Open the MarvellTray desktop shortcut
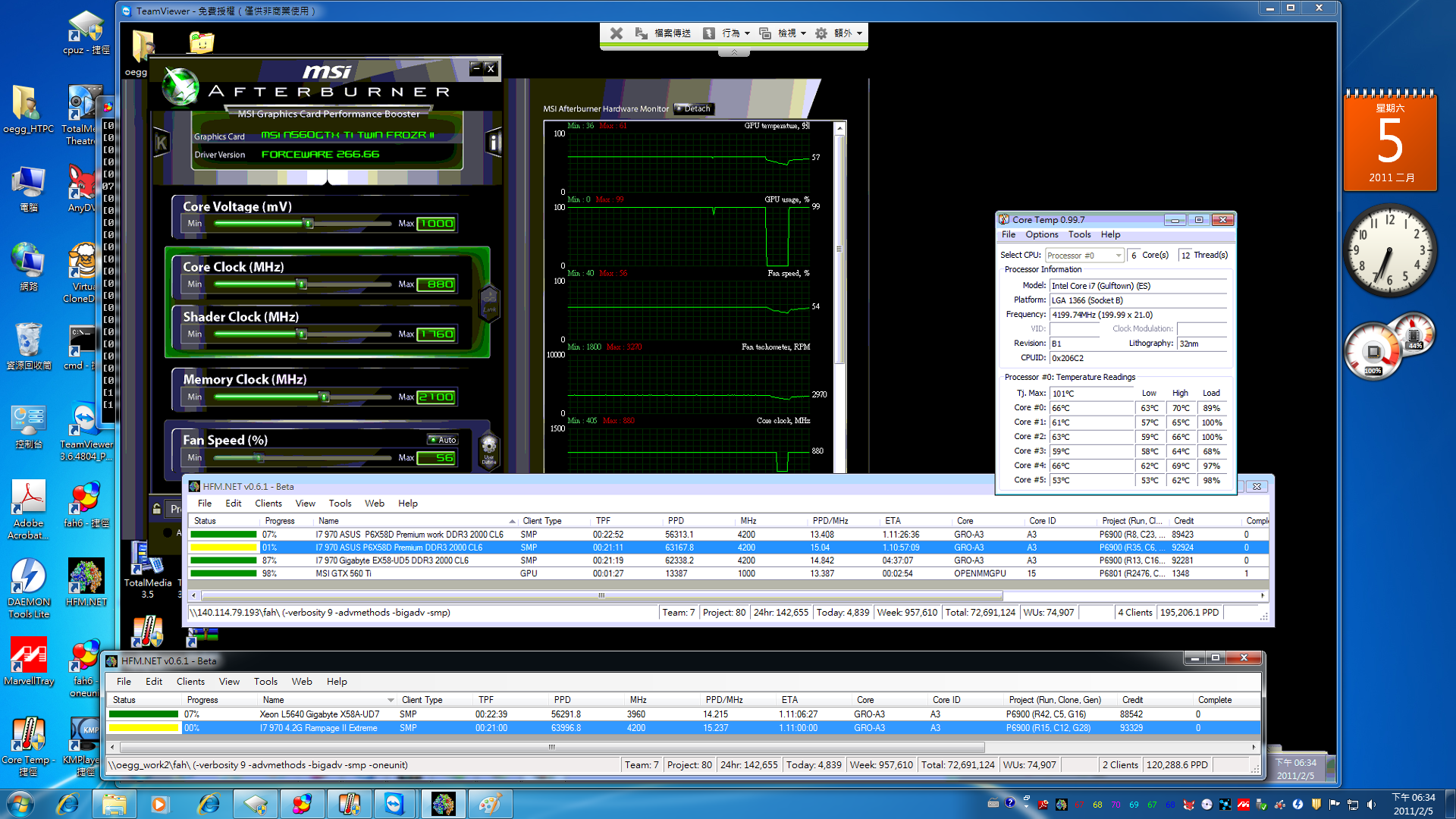The width and height of the screenshot is (1456, 819). (28, 661)
